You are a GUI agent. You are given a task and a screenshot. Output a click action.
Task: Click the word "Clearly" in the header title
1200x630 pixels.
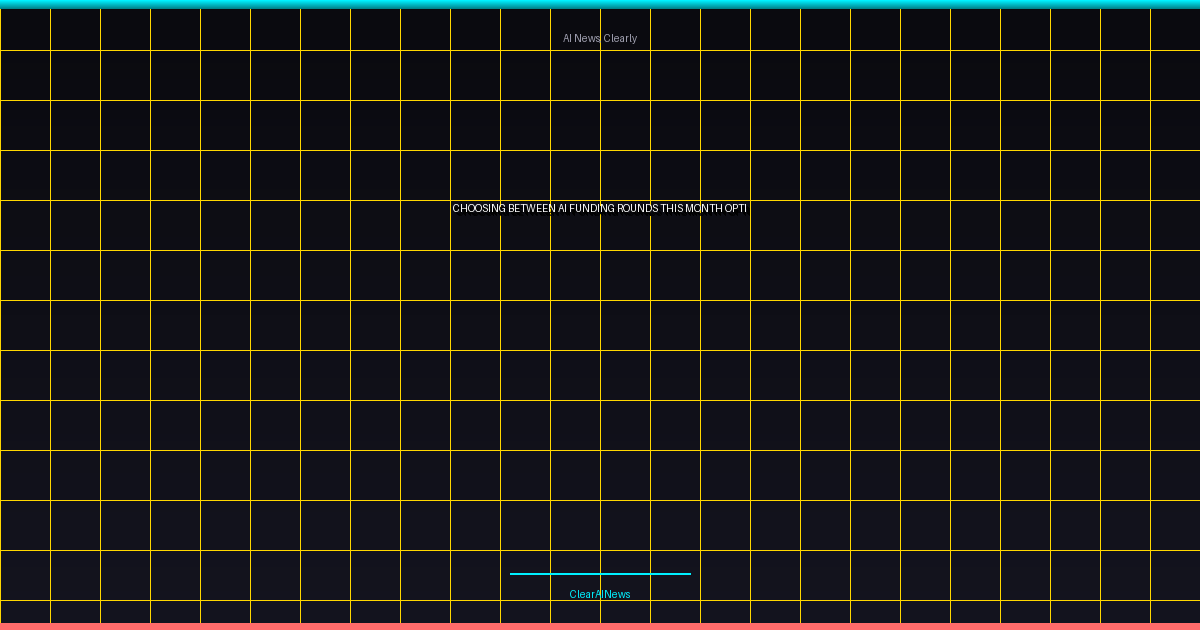(620, 38)
